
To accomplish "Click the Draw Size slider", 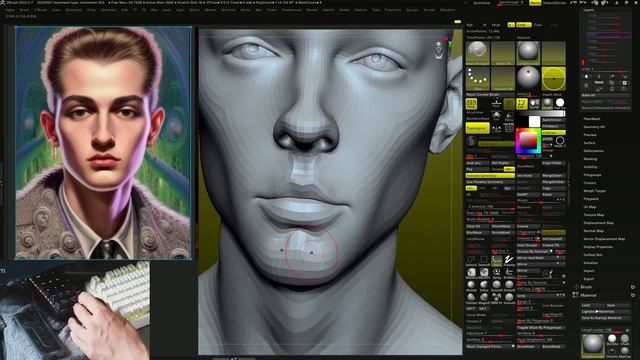I will pyautogui.click(x=490, y=213).
